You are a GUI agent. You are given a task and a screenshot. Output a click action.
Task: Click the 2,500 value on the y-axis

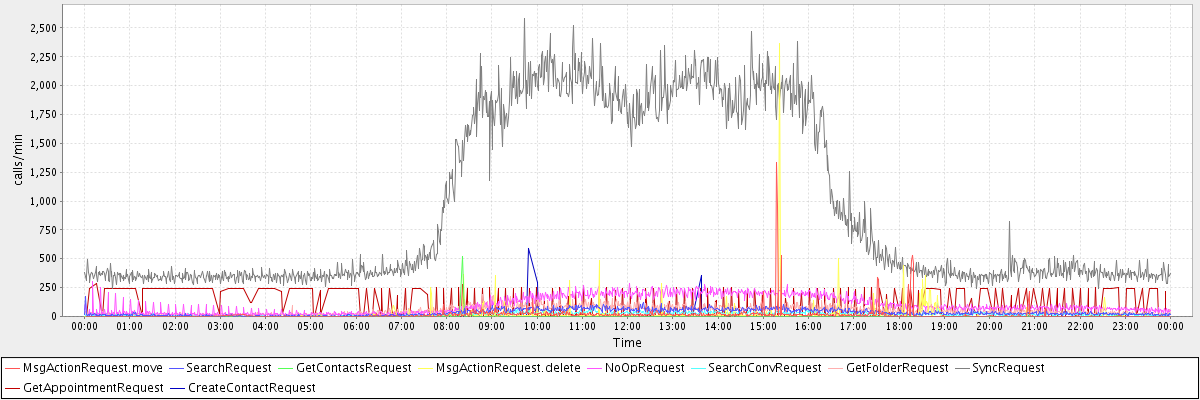point(41,28)
